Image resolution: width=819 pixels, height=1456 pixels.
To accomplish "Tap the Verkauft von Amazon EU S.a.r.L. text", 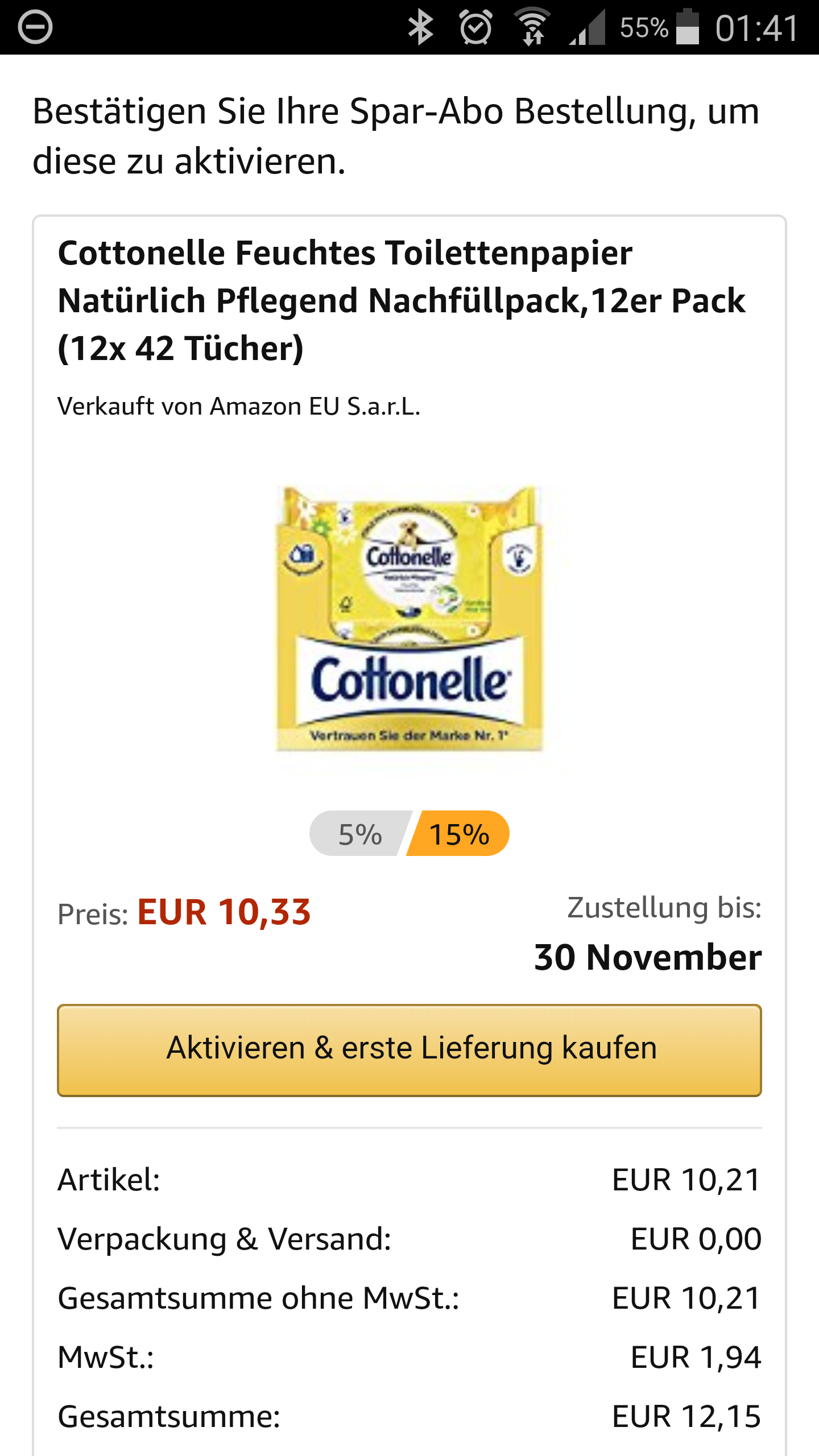I will (239, 407).
